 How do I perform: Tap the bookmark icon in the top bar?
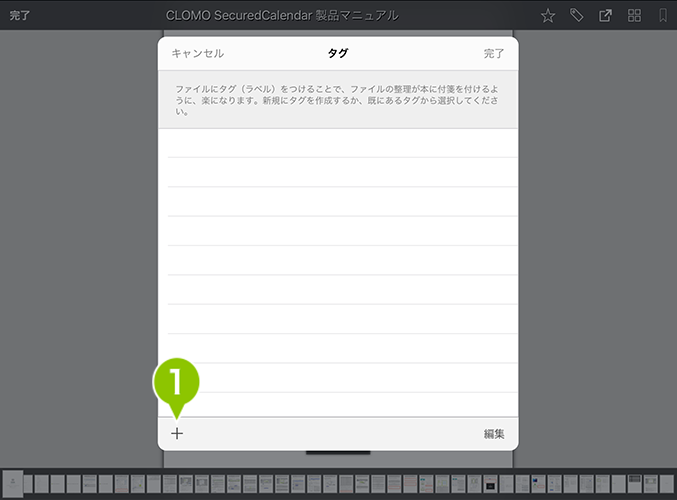663,16
